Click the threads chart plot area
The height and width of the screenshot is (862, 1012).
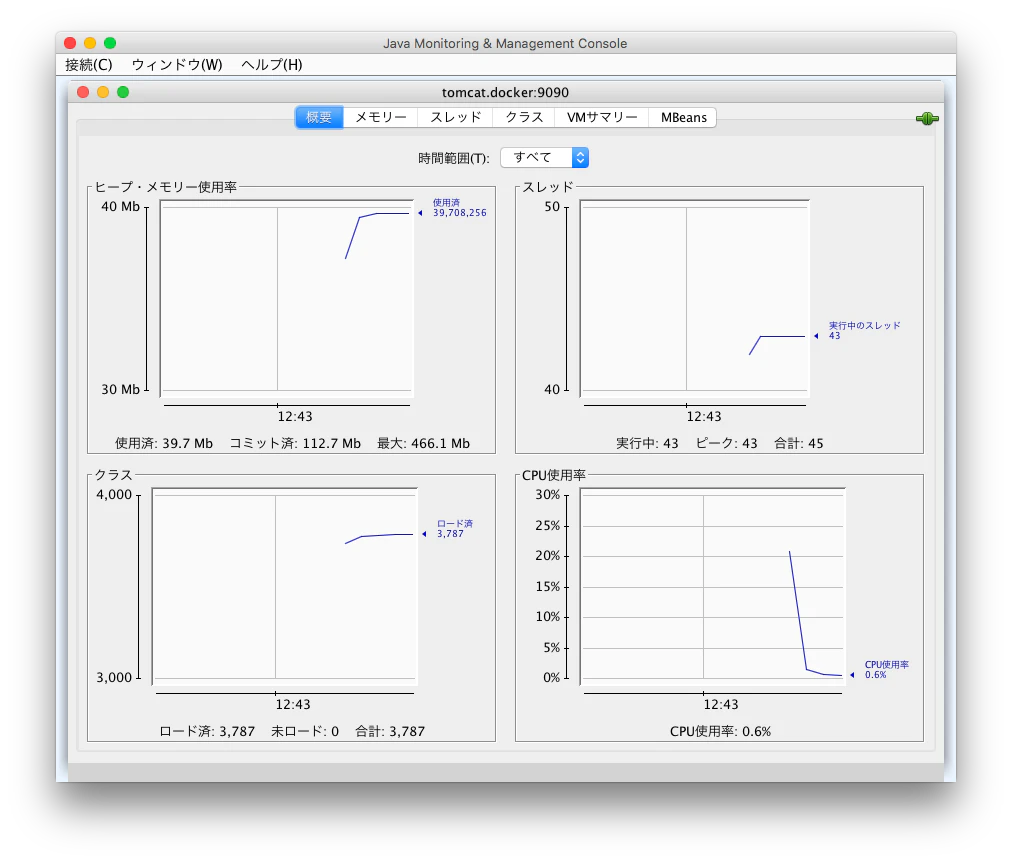pyautogui.click(x=694, y=297)
